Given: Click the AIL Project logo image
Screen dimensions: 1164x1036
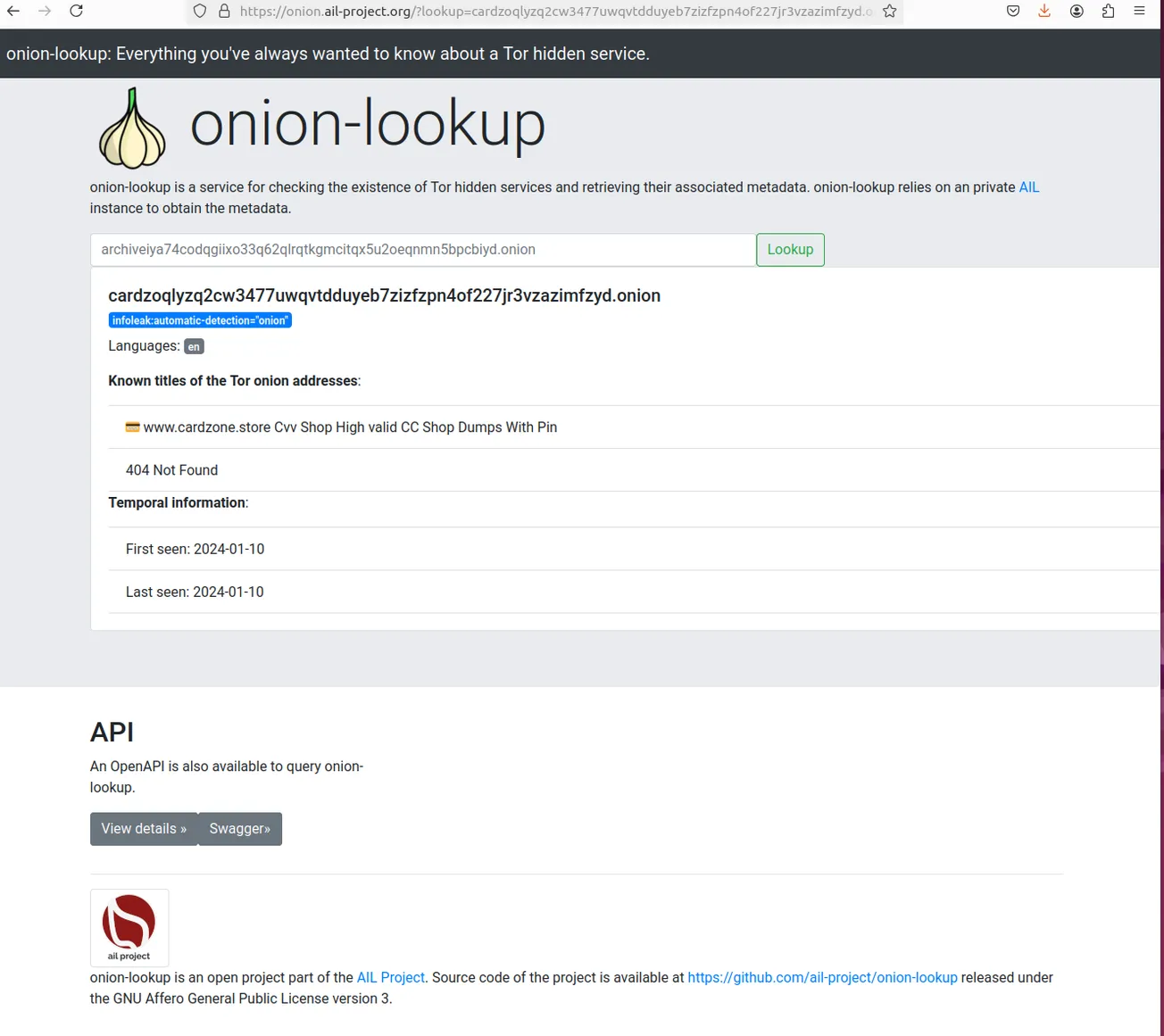Looking at the screenshot, I should pyautogui.click(x=129, y=927).
